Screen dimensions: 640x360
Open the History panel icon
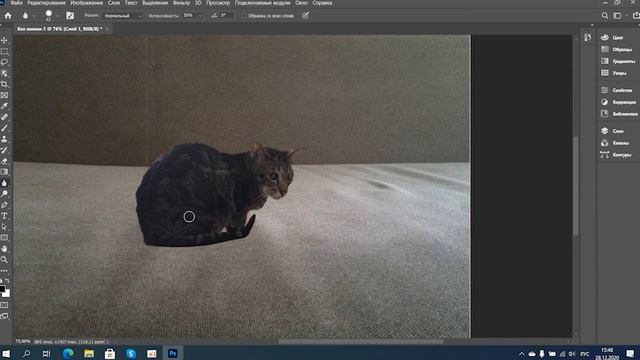587,38
